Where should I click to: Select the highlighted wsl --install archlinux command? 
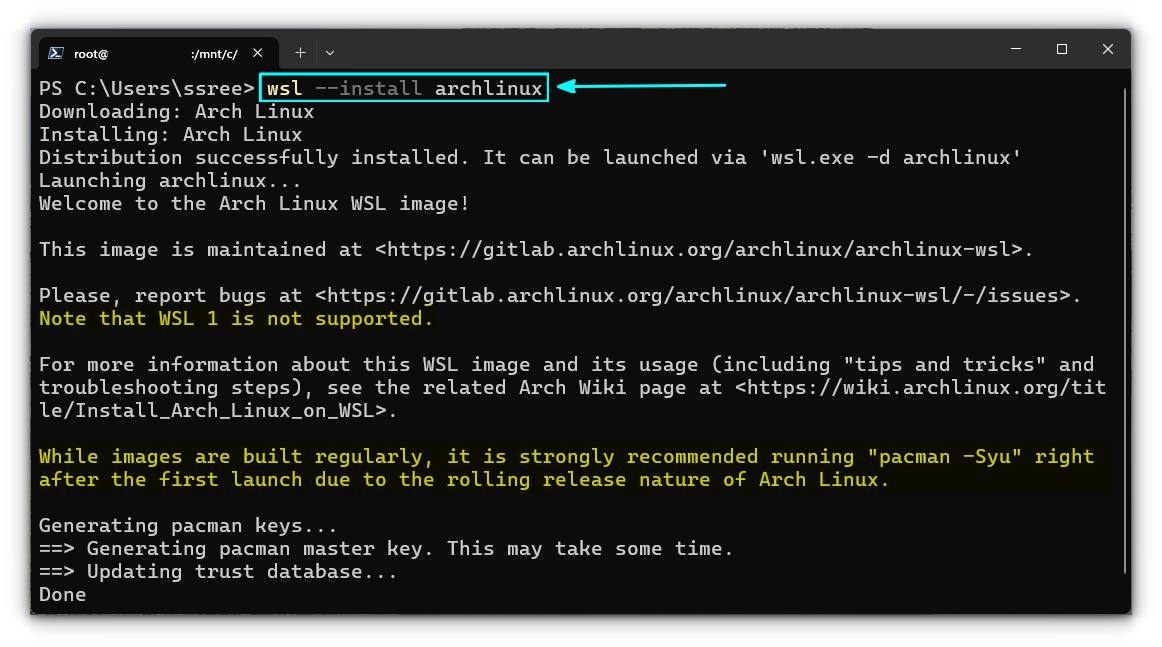(403, 87)
